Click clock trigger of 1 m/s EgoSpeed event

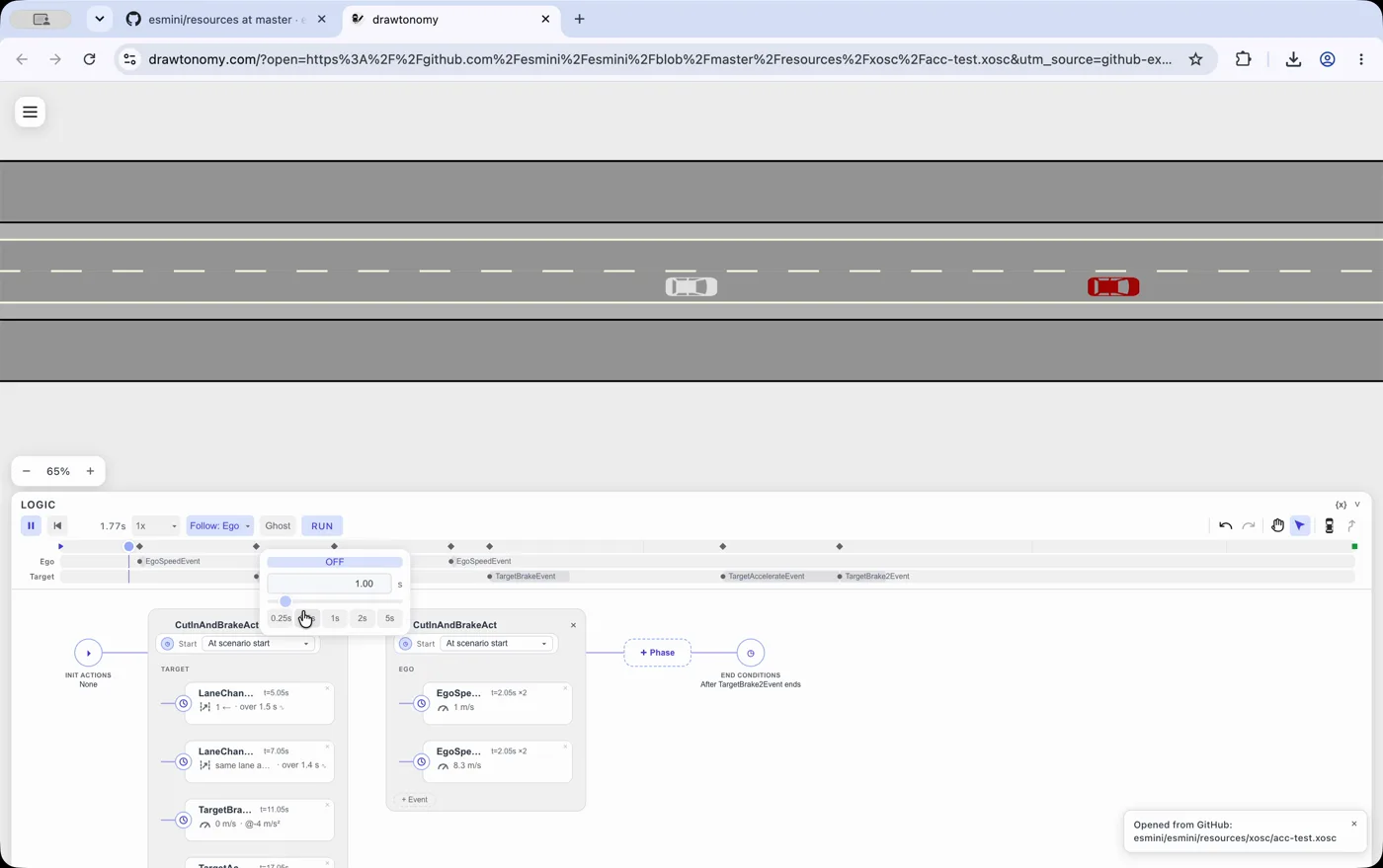pos(421,703)
